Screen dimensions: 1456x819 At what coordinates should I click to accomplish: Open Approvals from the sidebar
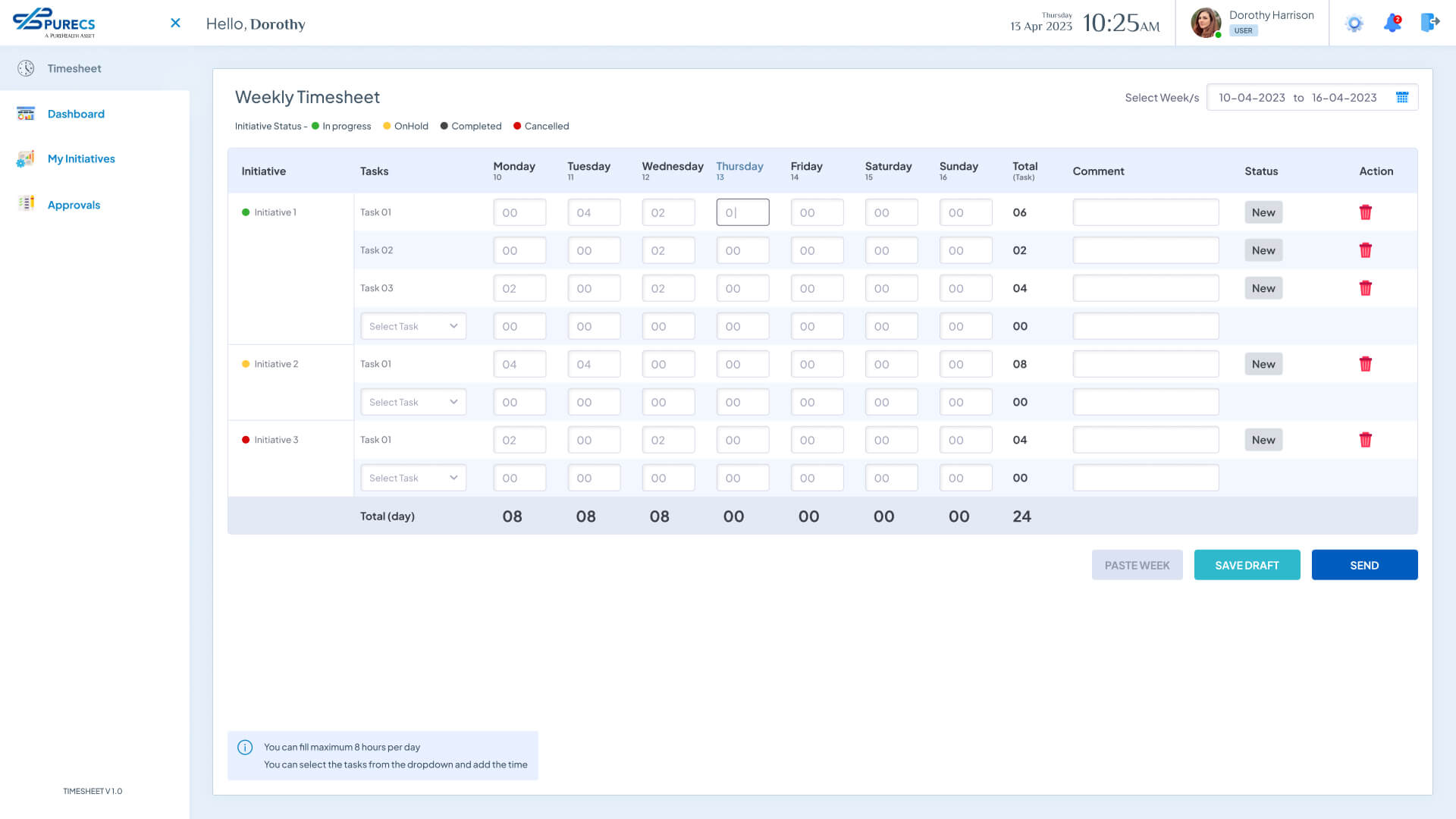pos(74,205)
